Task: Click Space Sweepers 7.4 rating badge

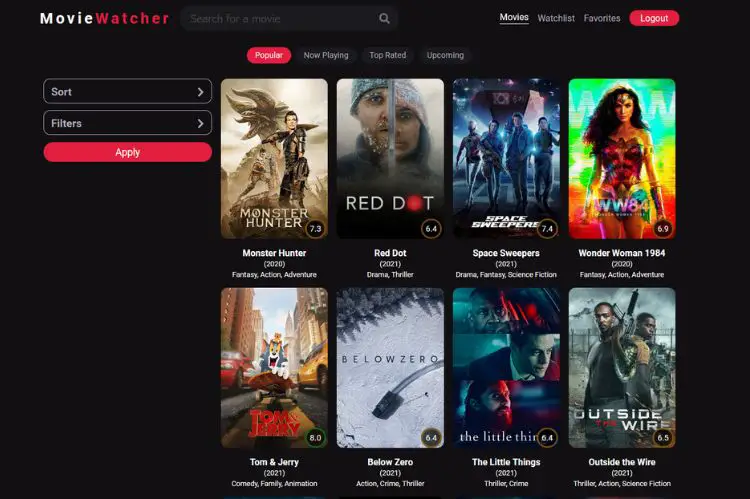Action: [547, 228]
